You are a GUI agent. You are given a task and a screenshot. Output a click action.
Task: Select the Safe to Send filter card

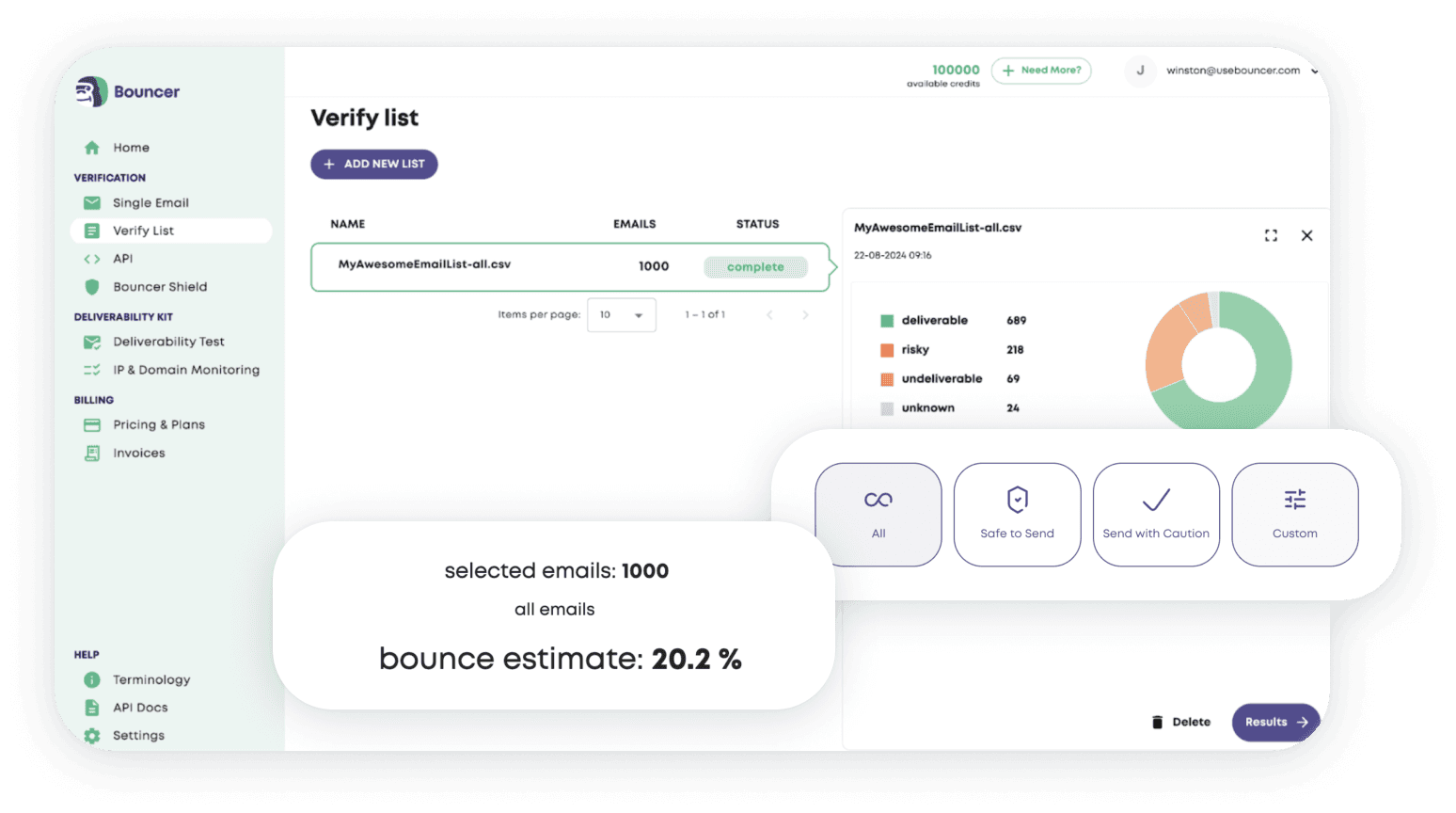click(x=1018, y=515)
